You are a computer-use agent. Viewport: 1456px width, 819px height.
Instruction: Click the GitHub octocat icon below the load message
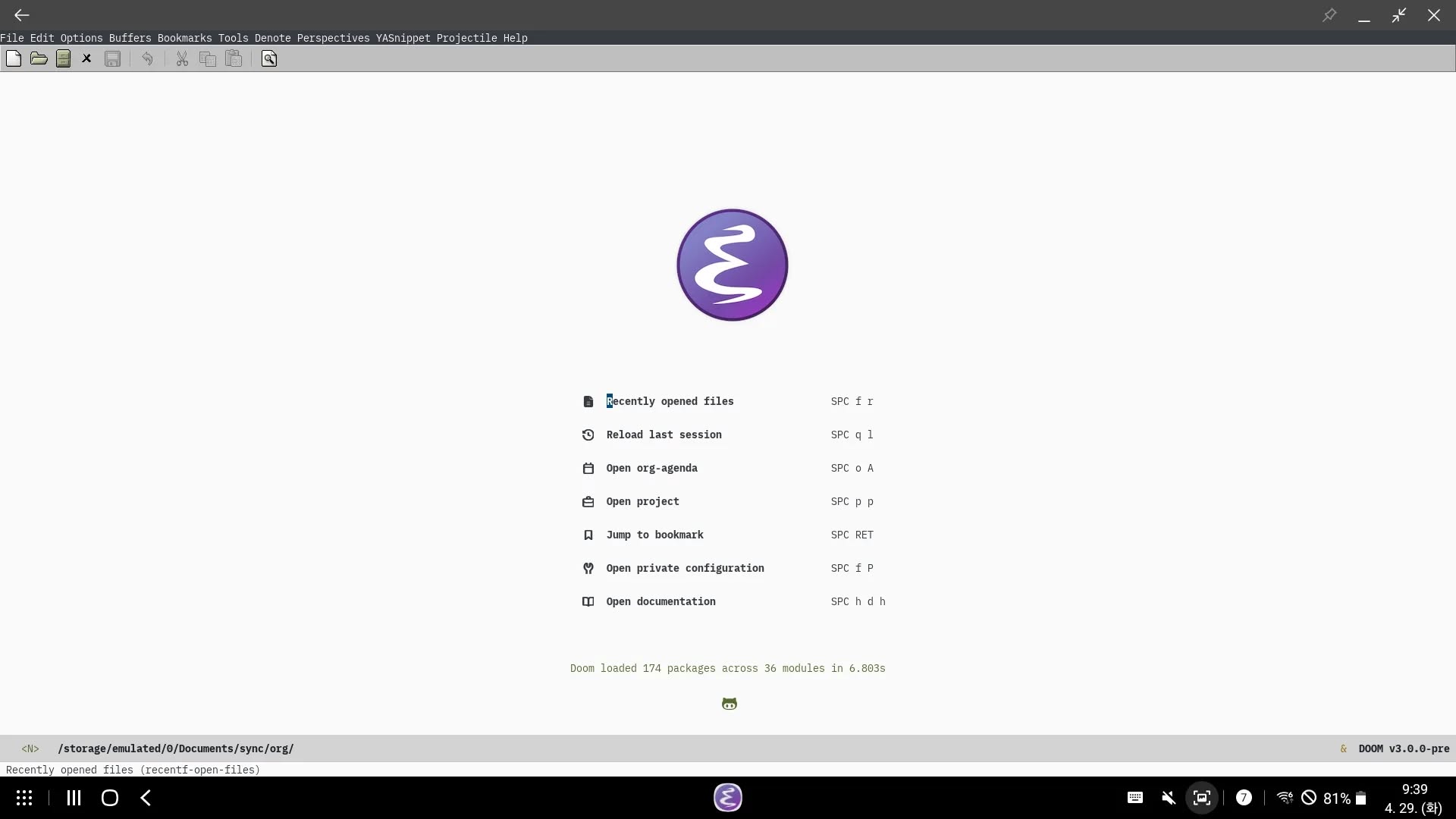(729, 704)
